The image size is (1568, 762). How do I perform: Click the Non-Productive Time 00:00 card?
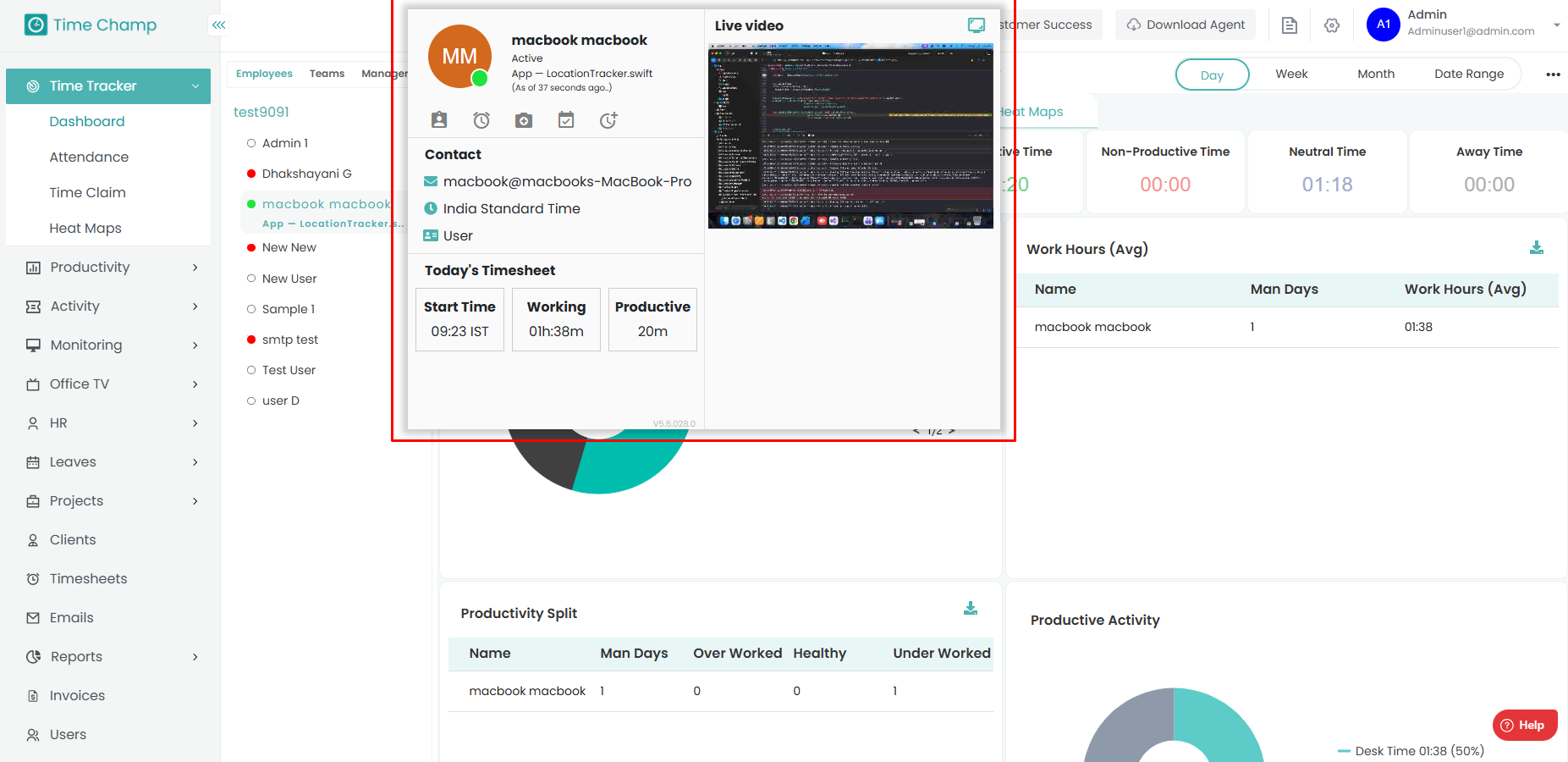tap(1165, 171)
